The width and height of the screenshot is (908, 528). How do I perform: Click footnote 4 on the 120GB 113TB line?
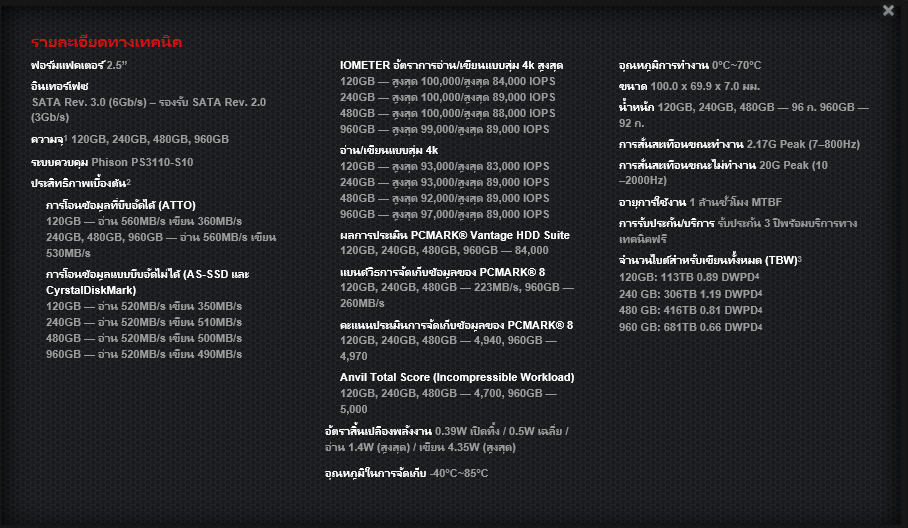760,276
